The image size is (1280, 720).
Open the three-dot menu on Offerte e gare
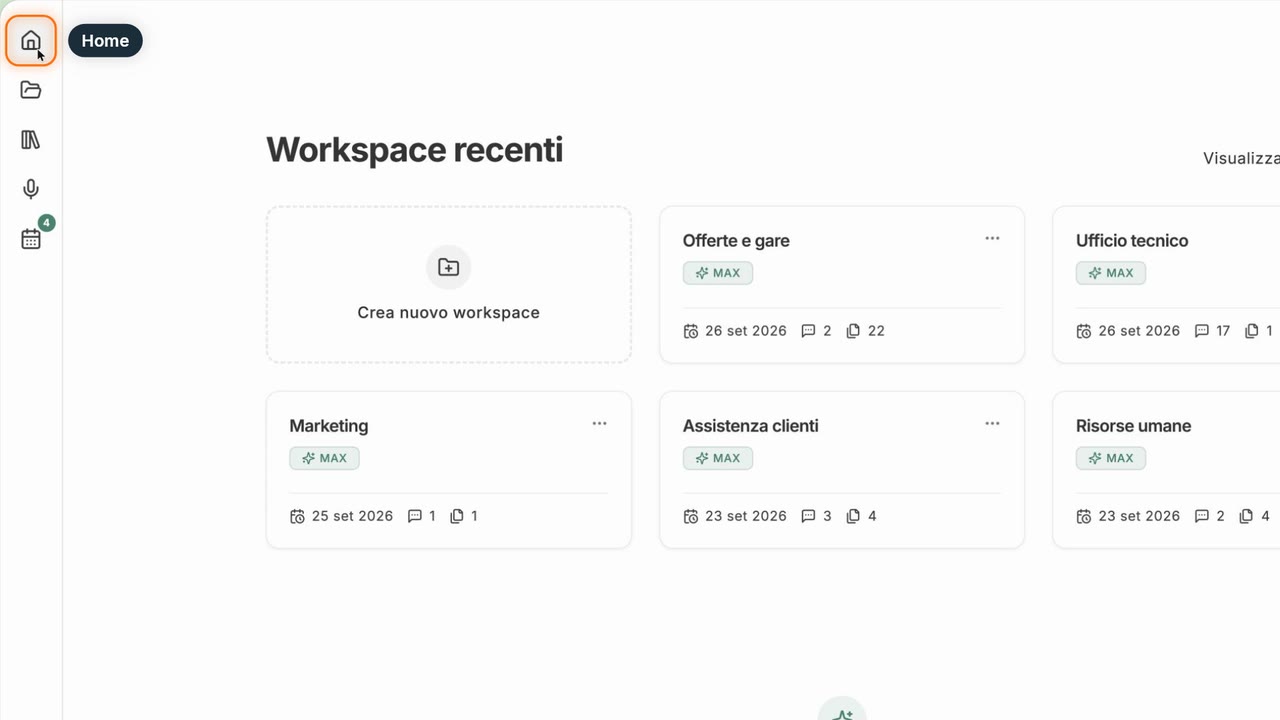[992, 238]
